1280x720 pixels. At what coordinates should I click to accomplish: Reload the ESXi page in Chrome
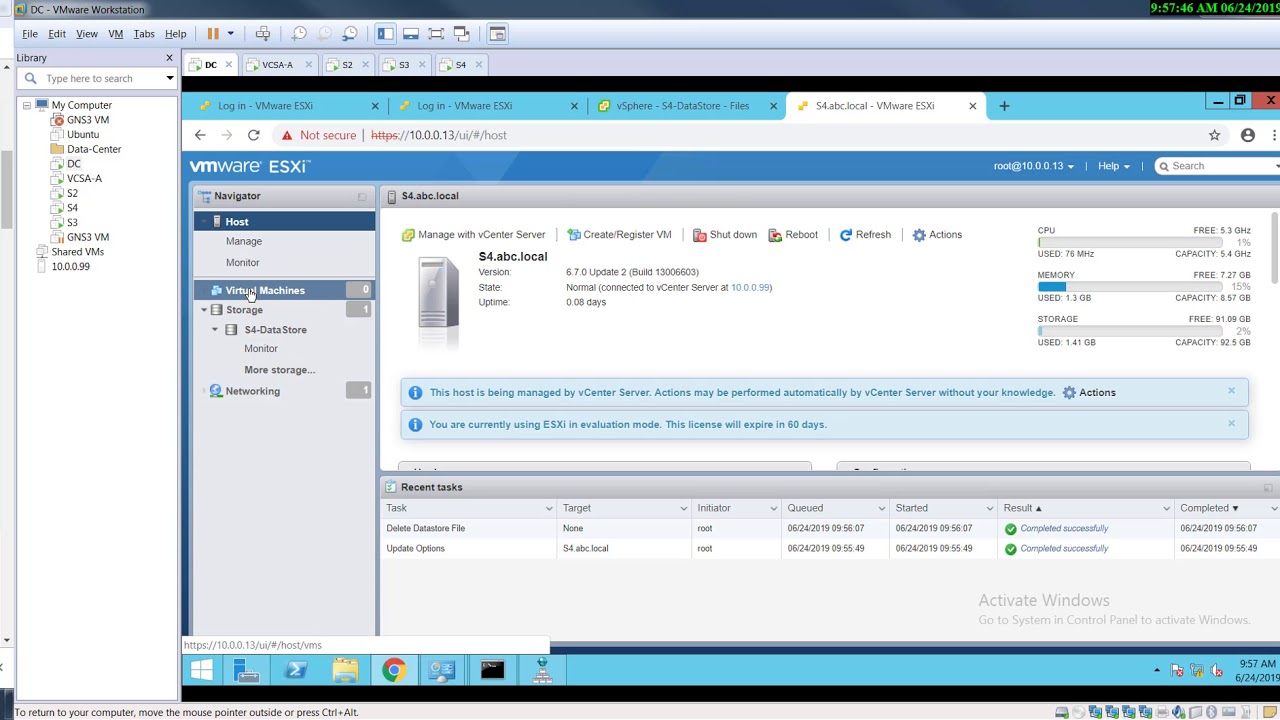click(253, 135)
